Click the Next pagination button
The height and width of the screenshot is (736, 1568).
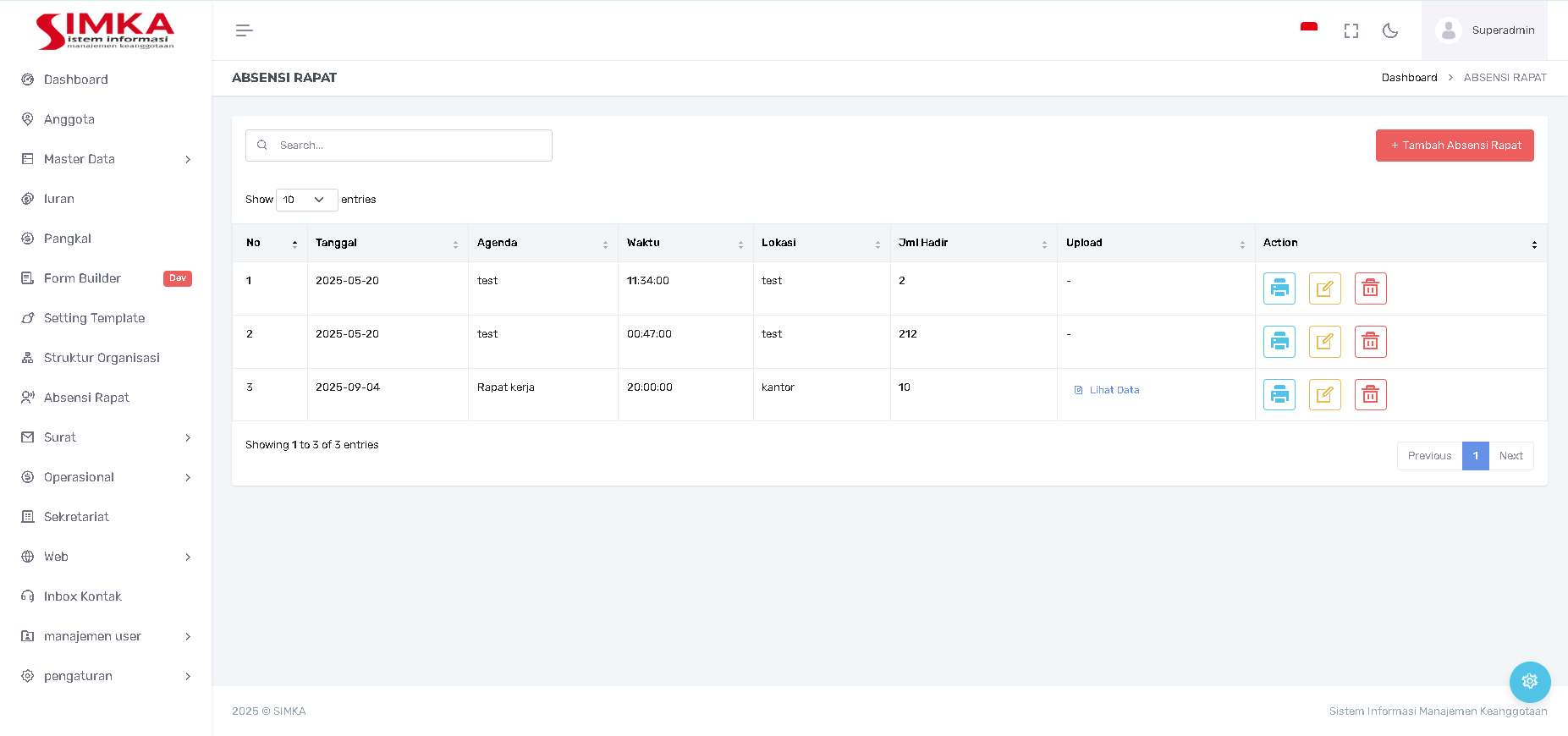1510,456
